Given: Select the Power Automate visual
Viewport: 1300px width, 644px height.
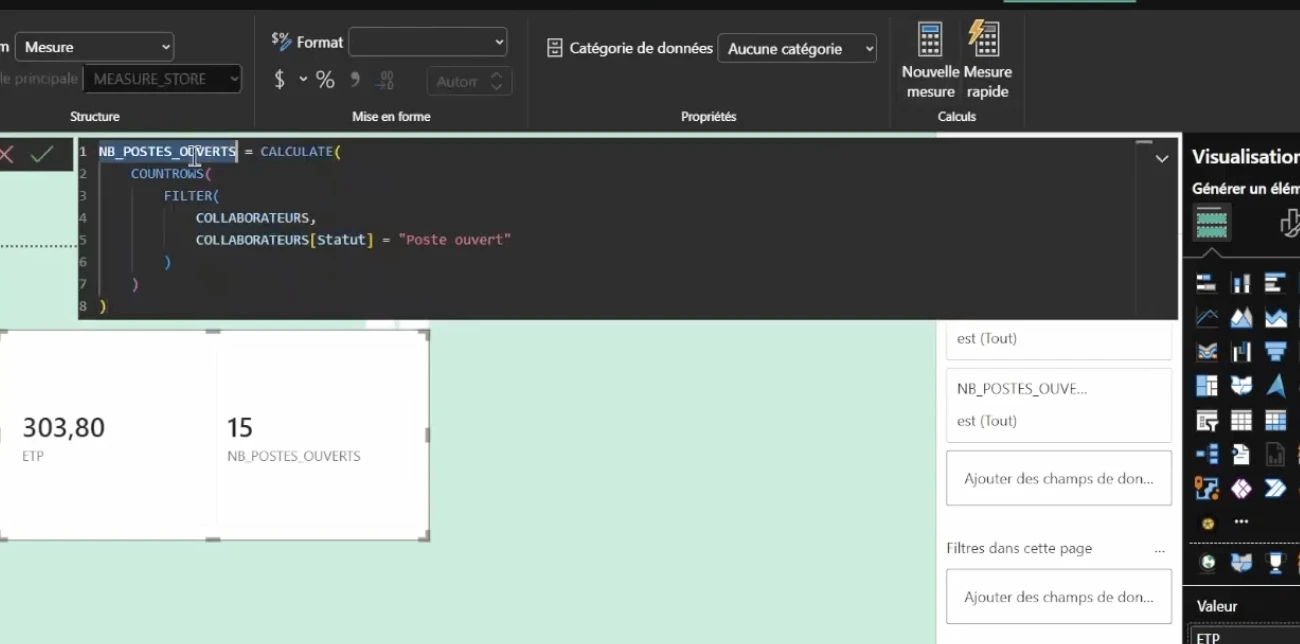Looking at the screenshot, I should coord(1275,489).
